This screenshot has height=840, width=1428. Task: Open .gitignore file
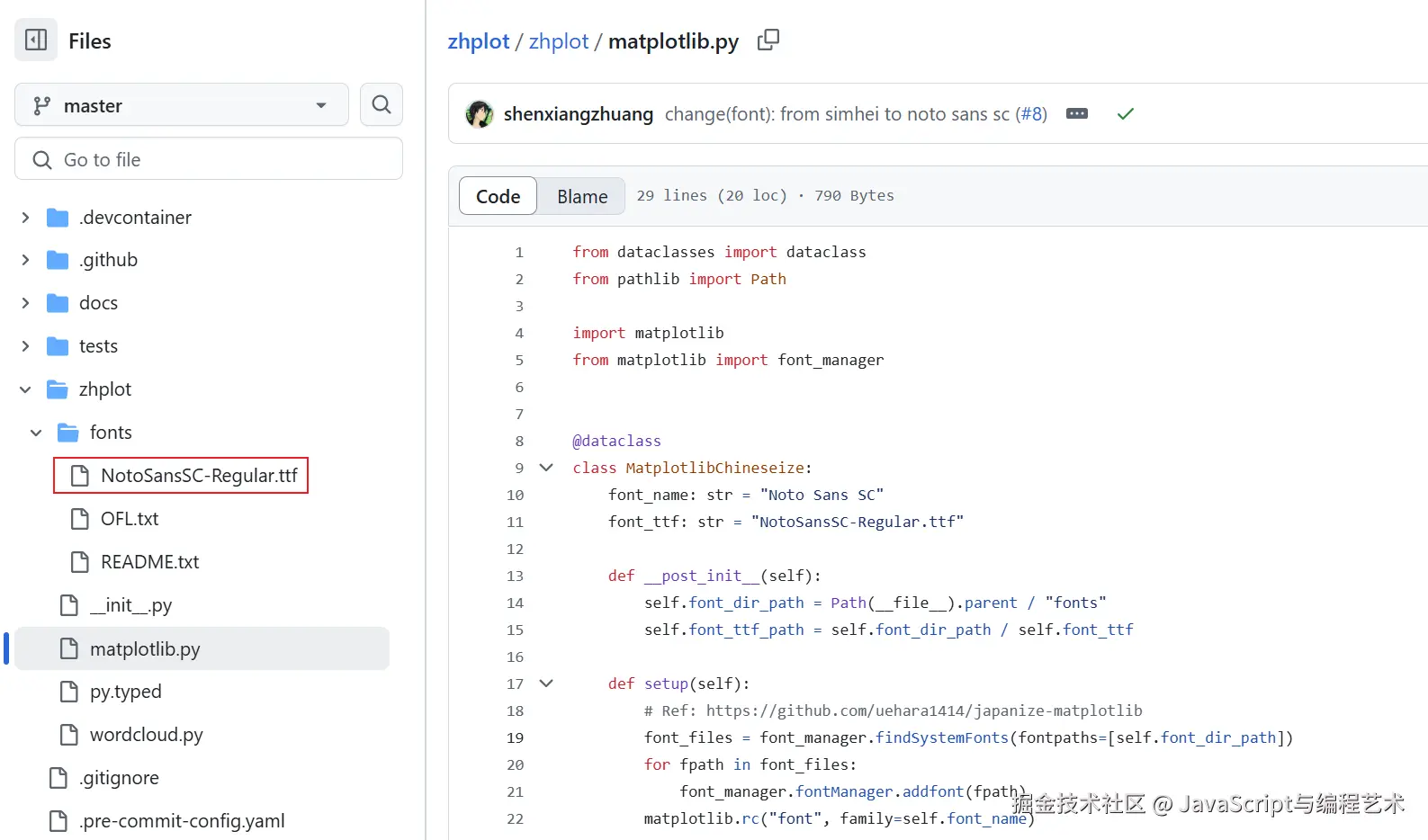tap(119, 778)
